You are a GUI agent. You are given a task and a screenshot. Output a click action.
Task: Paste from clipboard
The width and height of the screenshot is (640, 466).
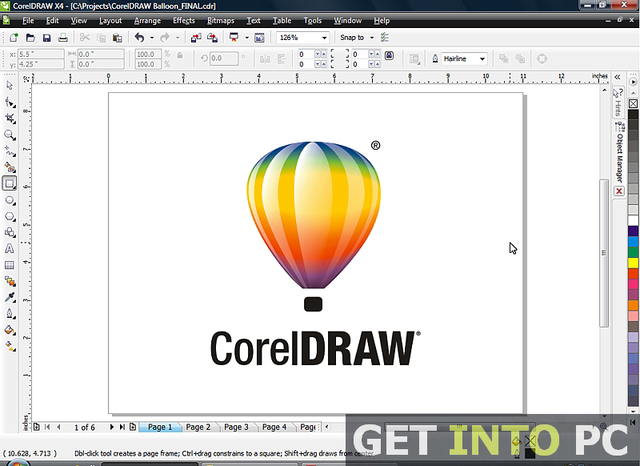tap(118, 38)
